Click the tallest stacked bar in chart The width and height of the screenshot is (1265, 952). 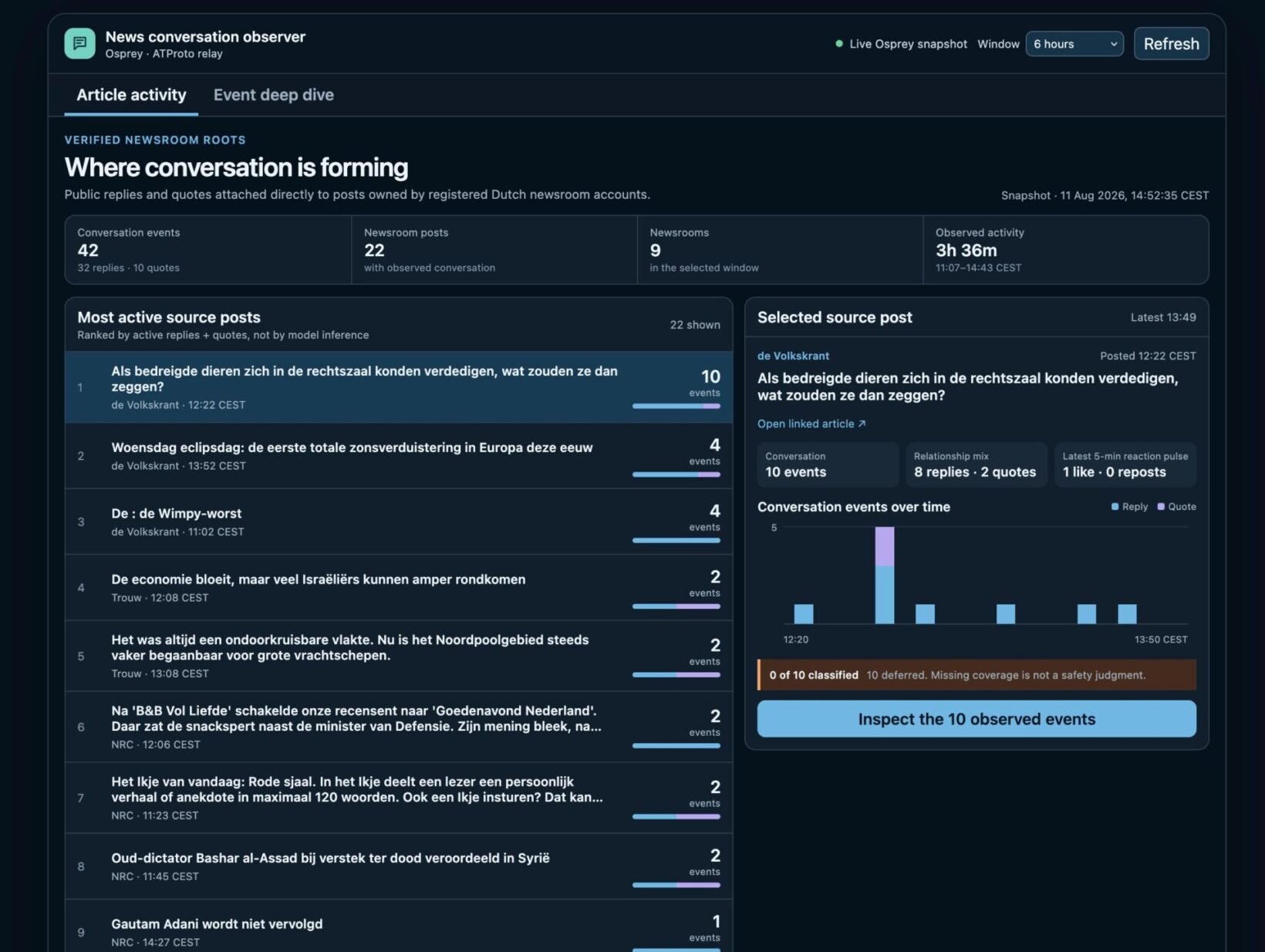[885, 576]
